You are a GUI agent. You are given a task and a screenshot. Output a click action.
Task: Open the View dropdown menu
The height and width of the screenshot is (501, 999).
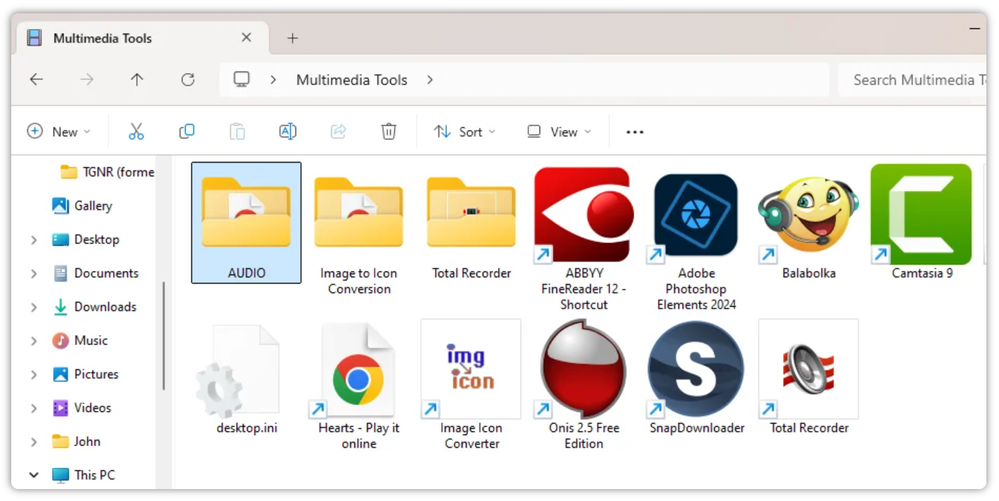559,132
